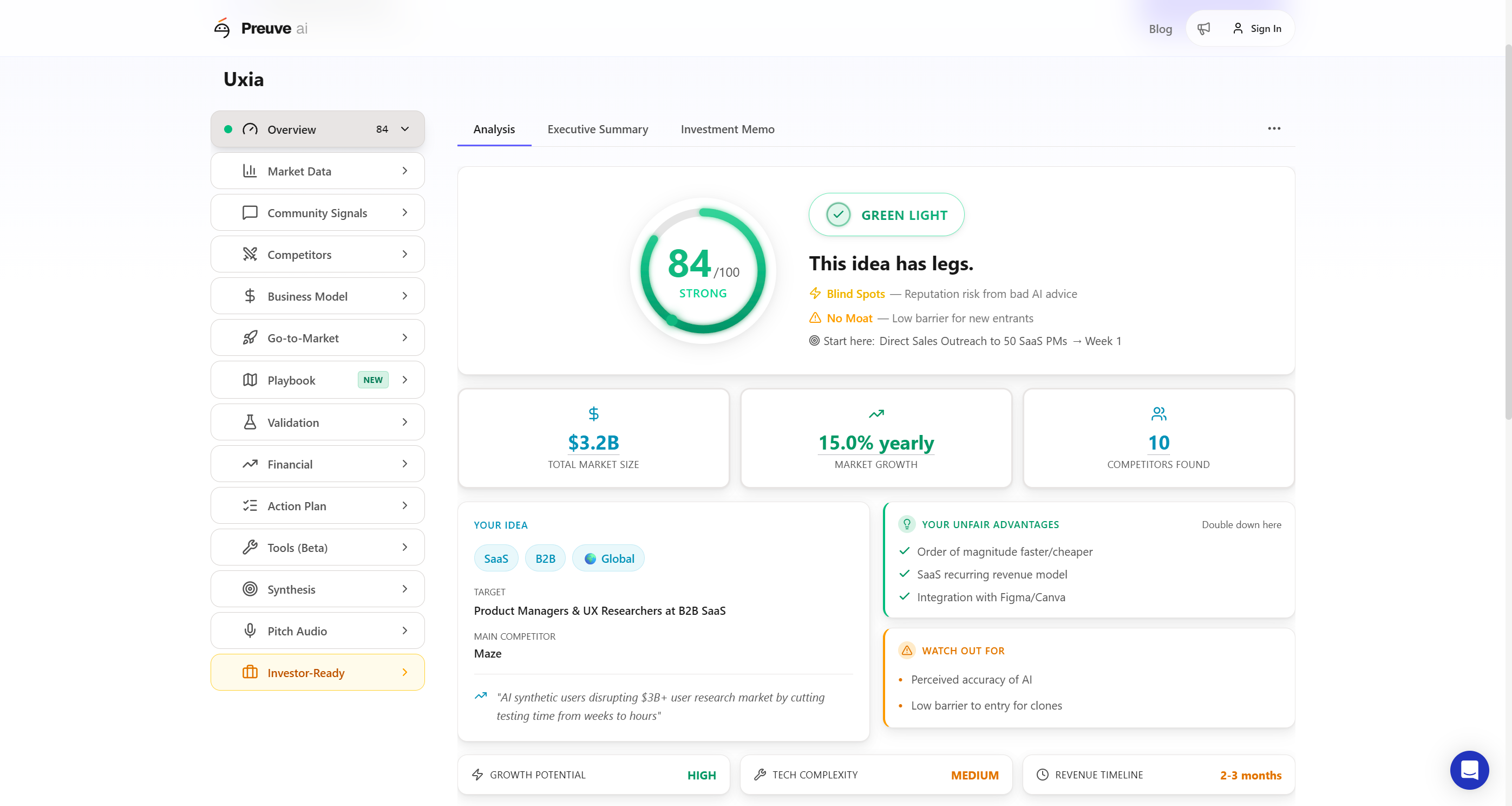Click the Tools (Beta) wrench icon
This screenshot has width=1512, height=806.
[250, 548]
